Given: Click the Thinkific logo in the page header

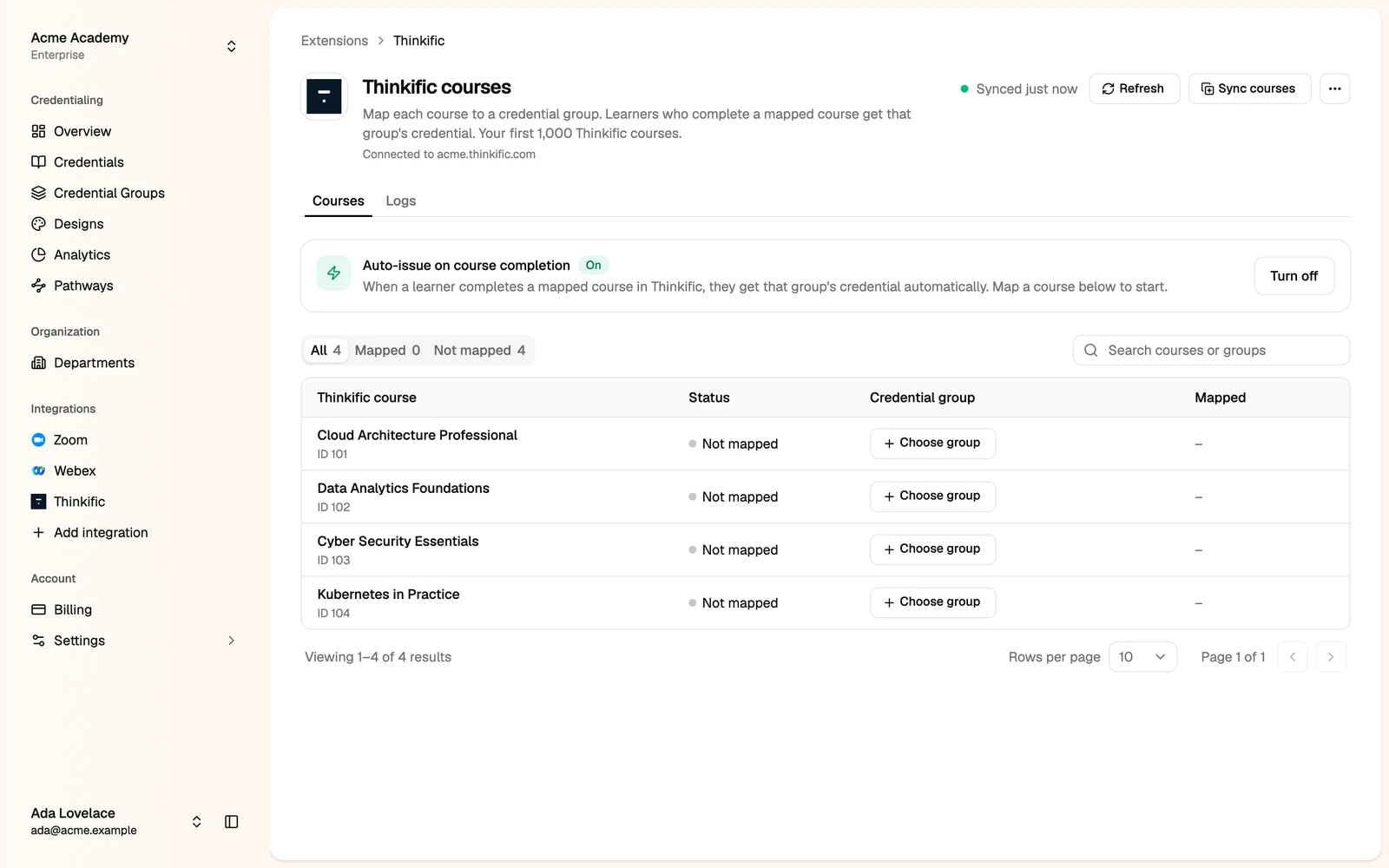Looking at the screenshot, I should tap(324, 95).
